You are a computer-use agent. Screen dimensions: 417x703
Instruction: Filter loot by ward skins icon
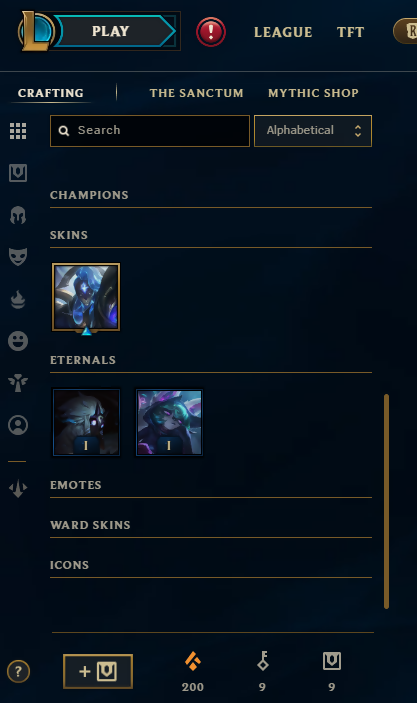pos(18,383)
